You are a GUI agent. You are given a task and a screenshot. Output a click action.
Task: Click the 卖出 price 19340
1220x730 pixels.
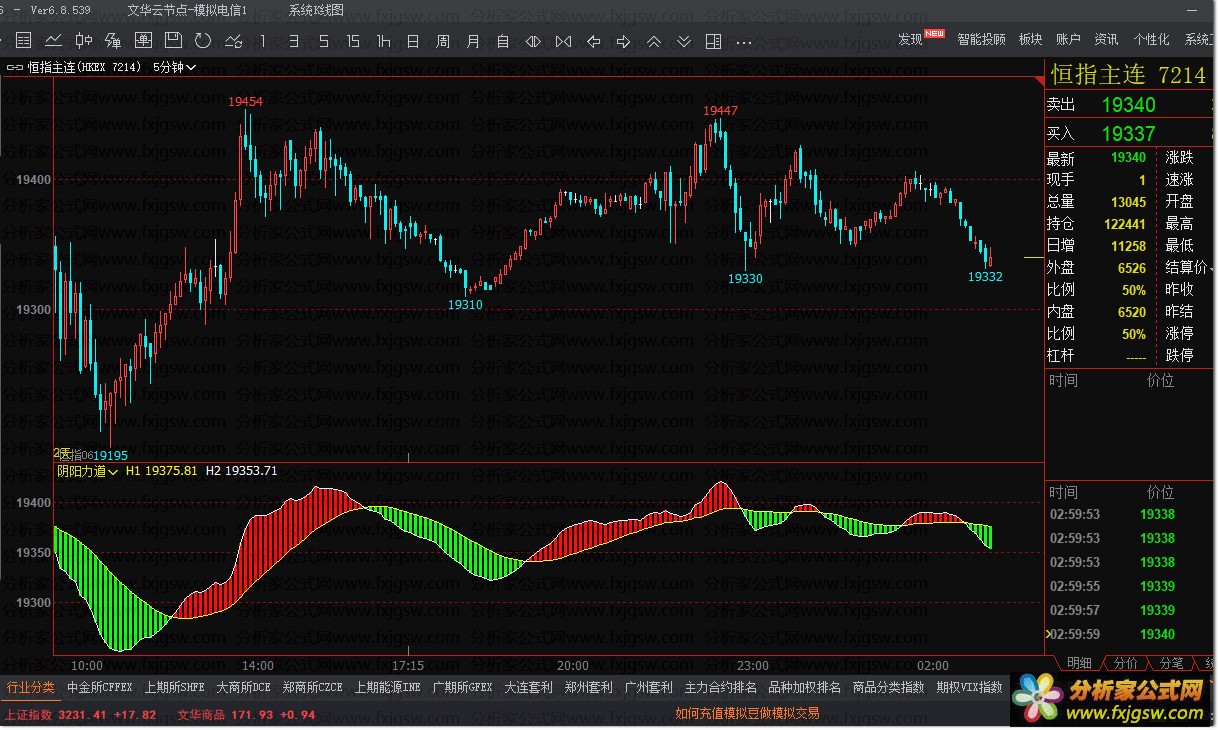click(1128, 105)
